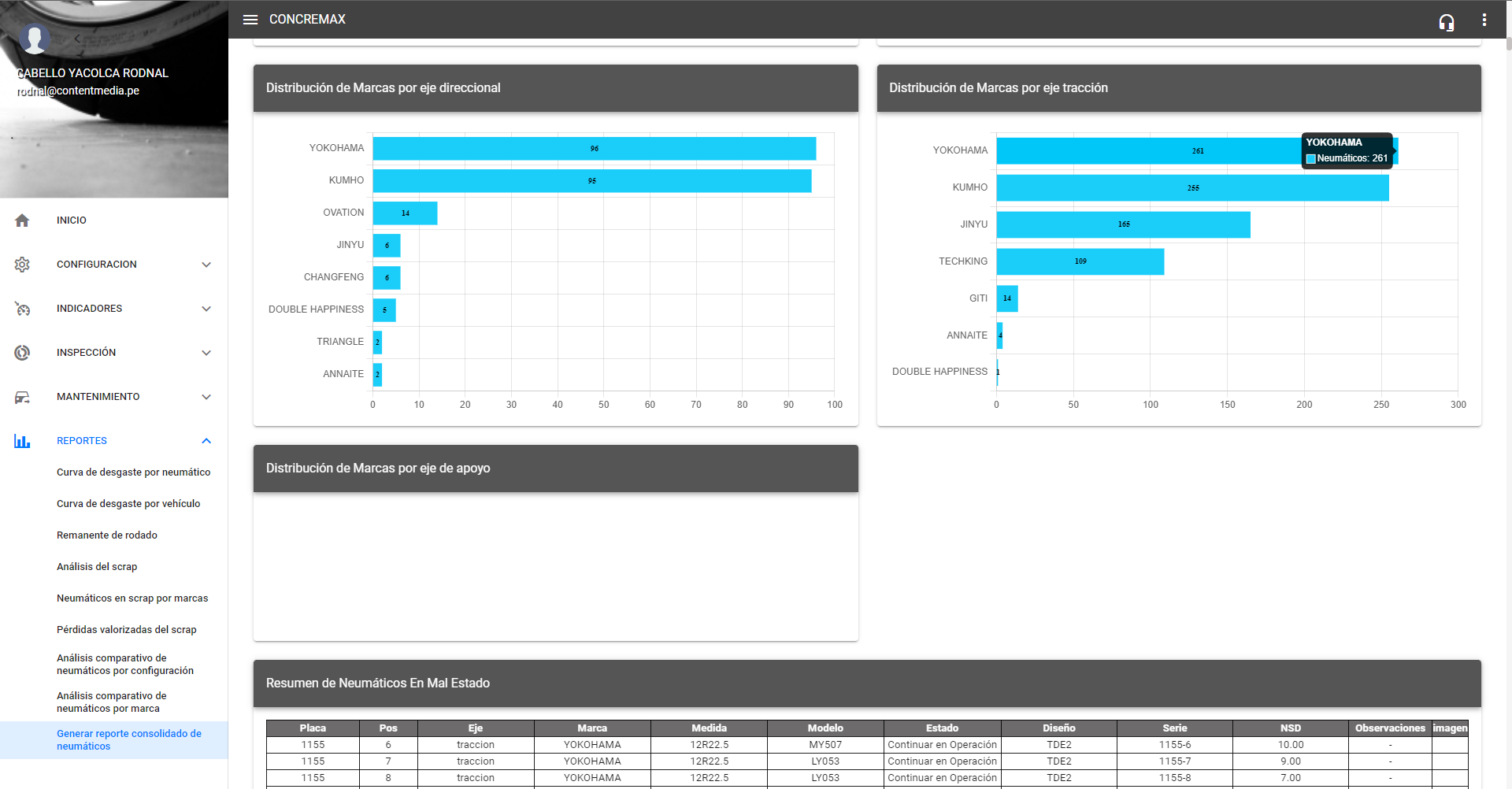Open Generar reporte consolidado de neumáticos
This screenshot has width=1512, height=789.
pos(129,739)
